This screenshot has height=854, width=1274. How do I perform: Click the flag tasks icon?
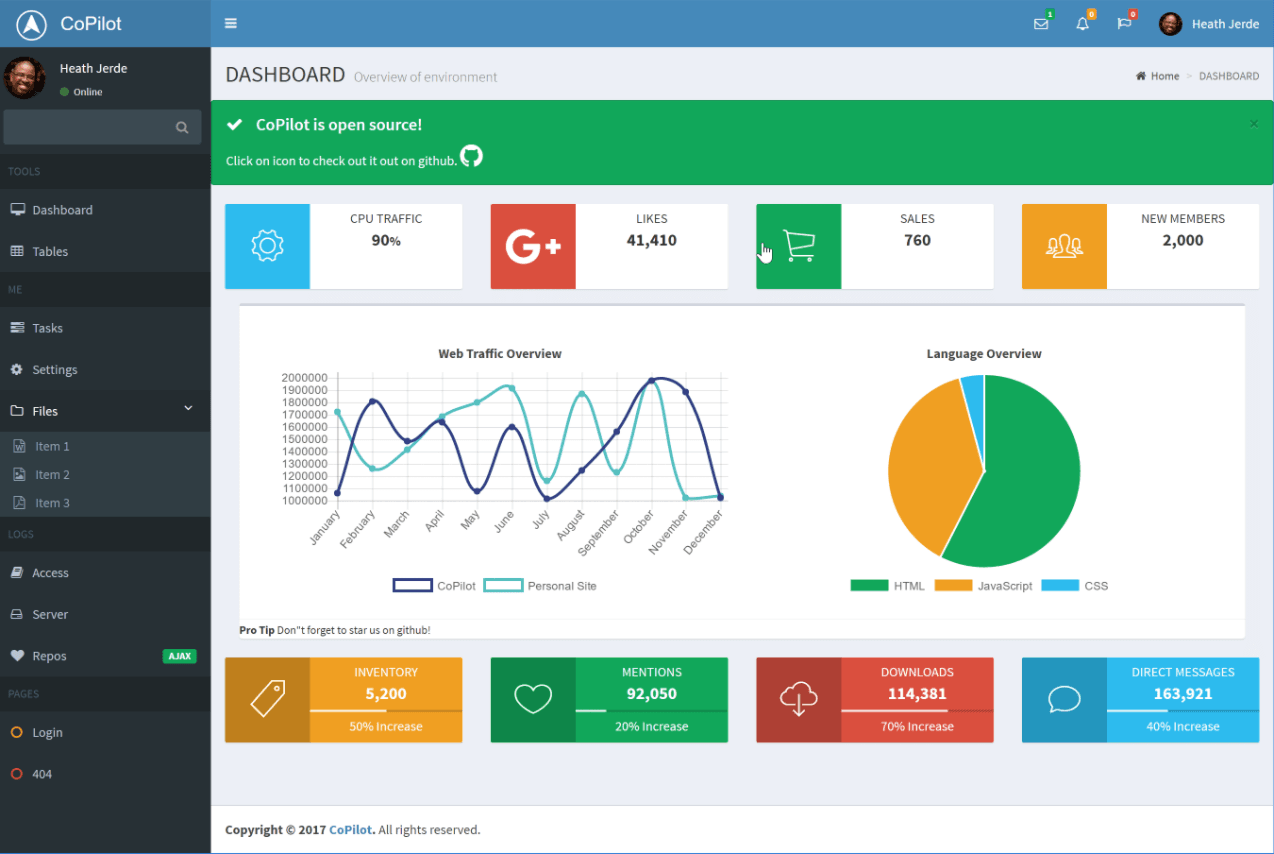[x=1124, y=24]
